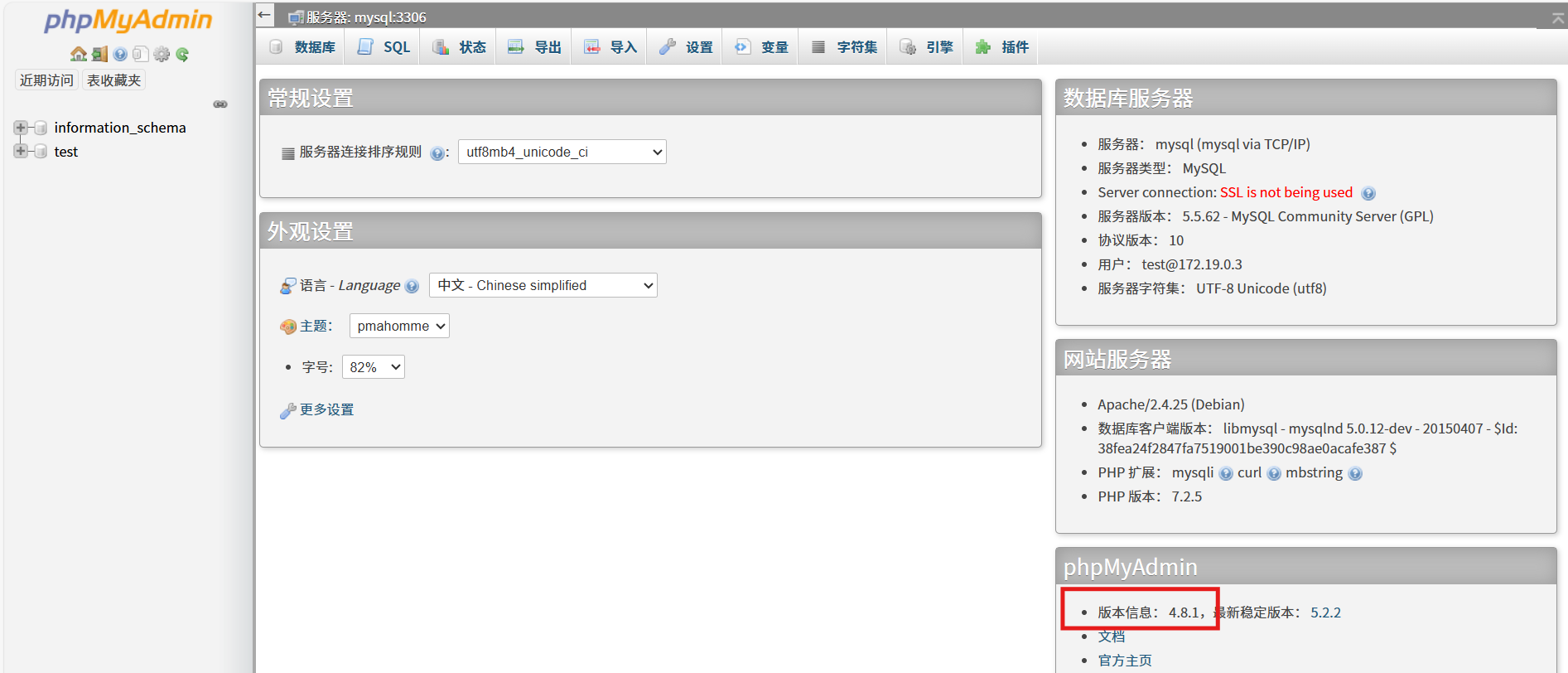Collapse navigation with the left arrow button

pos(264,14)
